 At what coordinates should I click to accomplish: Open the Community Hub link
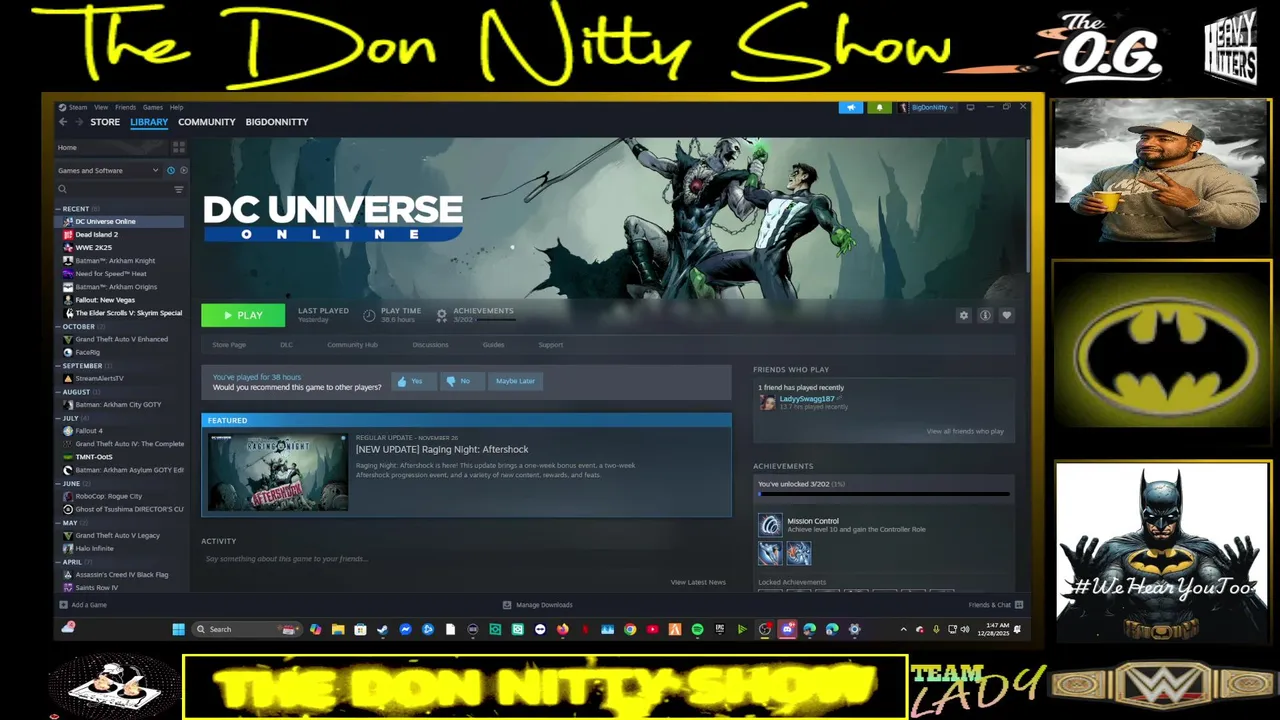click(x=352, y=345)
